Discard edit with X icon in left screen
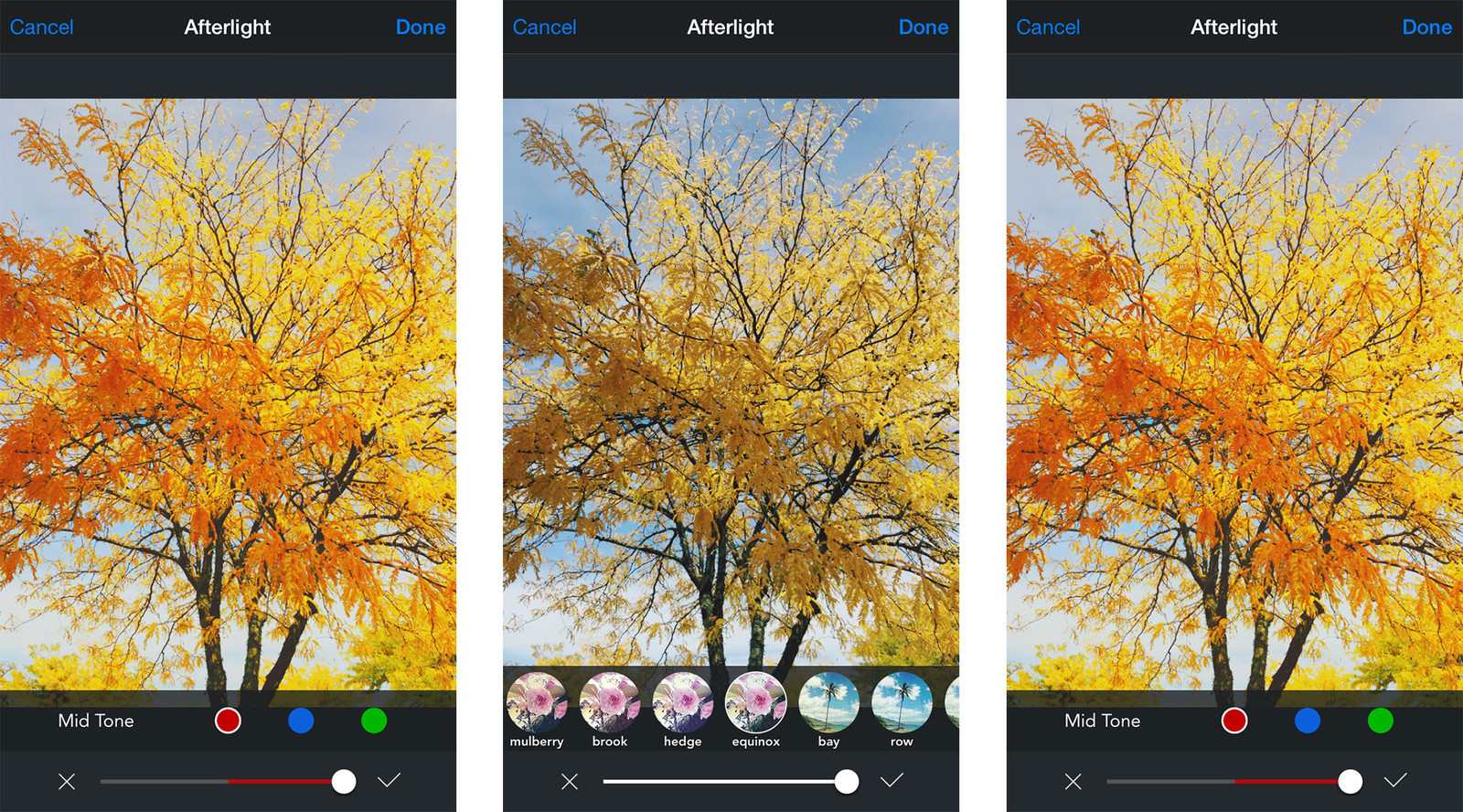 click(x=67, y=782)
